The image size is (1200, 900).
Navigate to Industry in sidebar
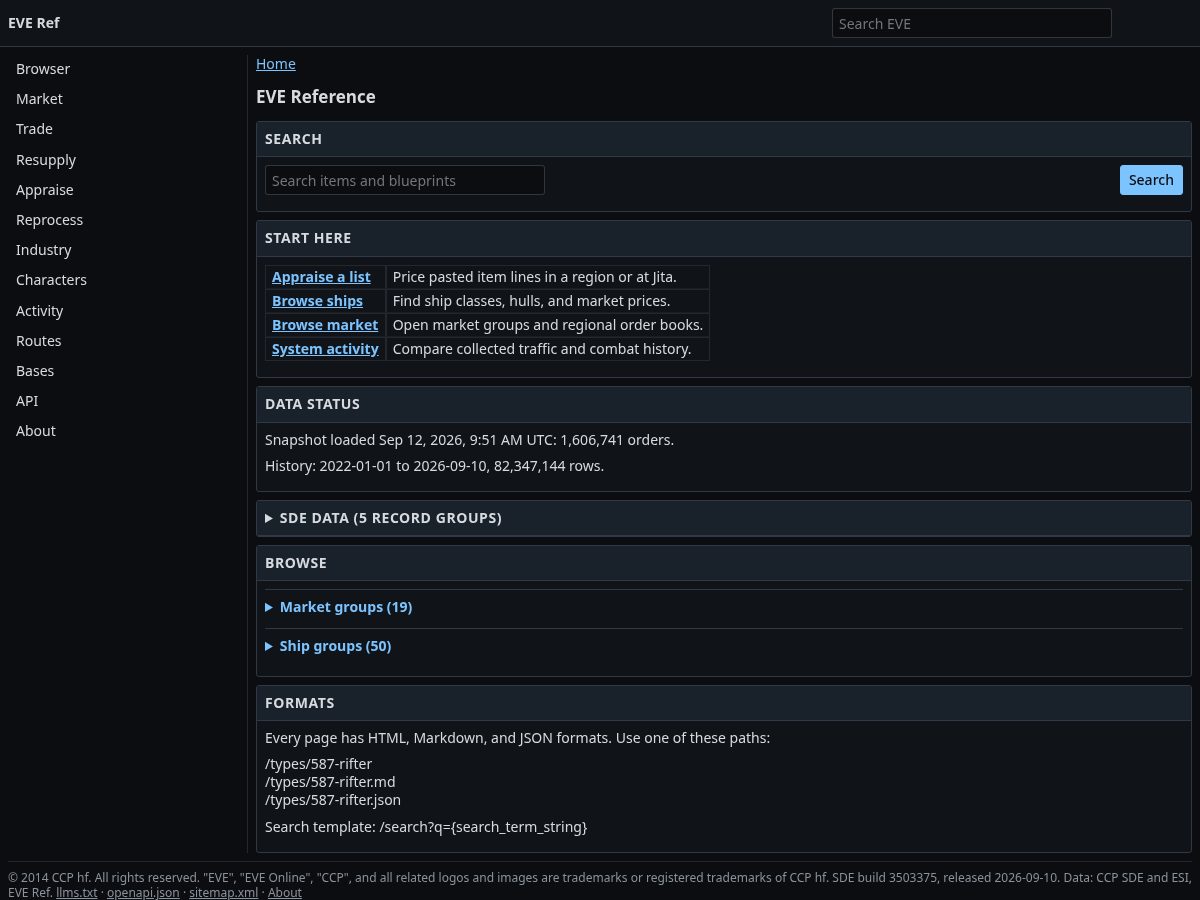click(44, 250)
